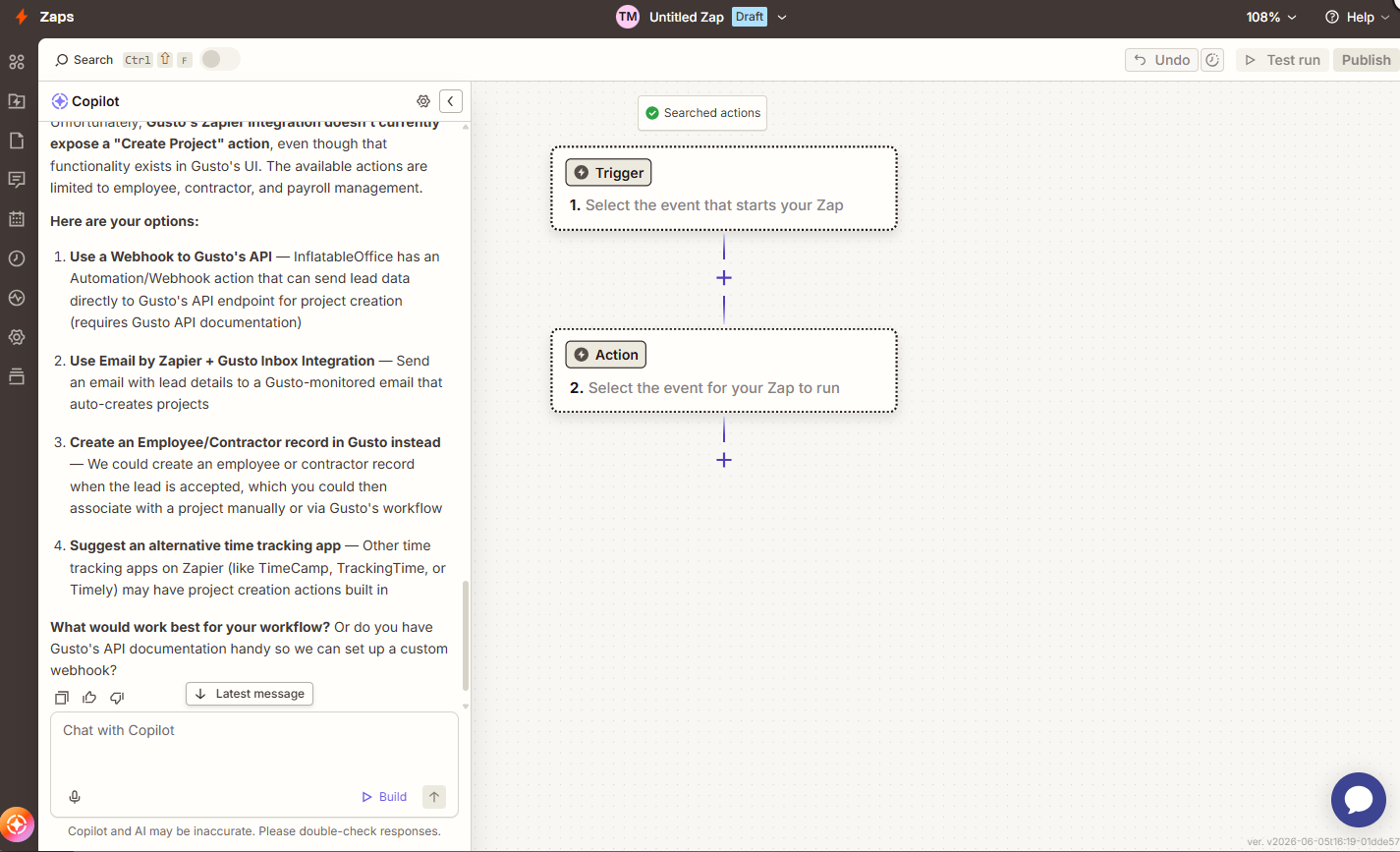Click the Copilot panel title
The image size is (1400, 852).
point(95,101)
